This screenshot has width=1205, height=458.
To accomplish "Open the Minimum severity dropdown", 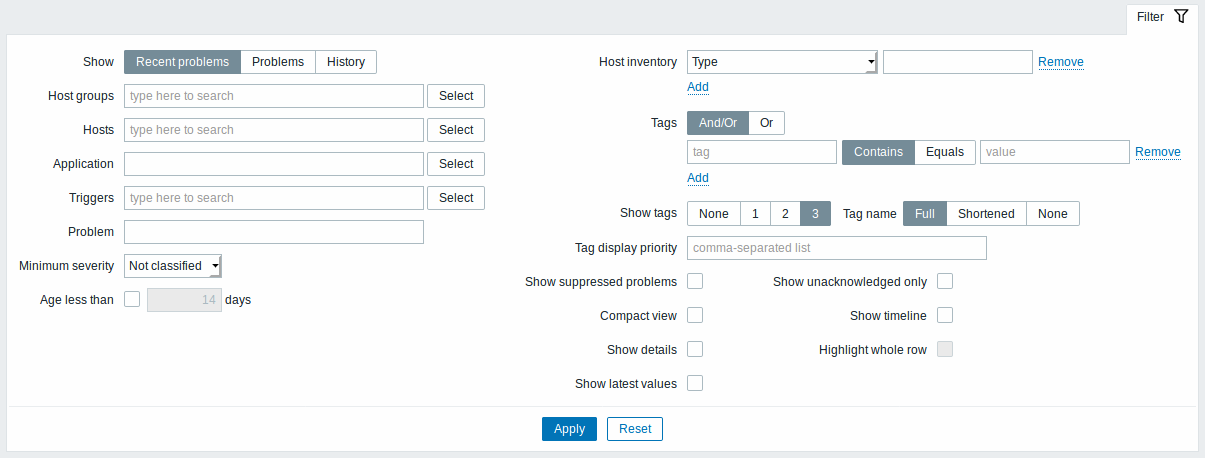I will [173, 266].
